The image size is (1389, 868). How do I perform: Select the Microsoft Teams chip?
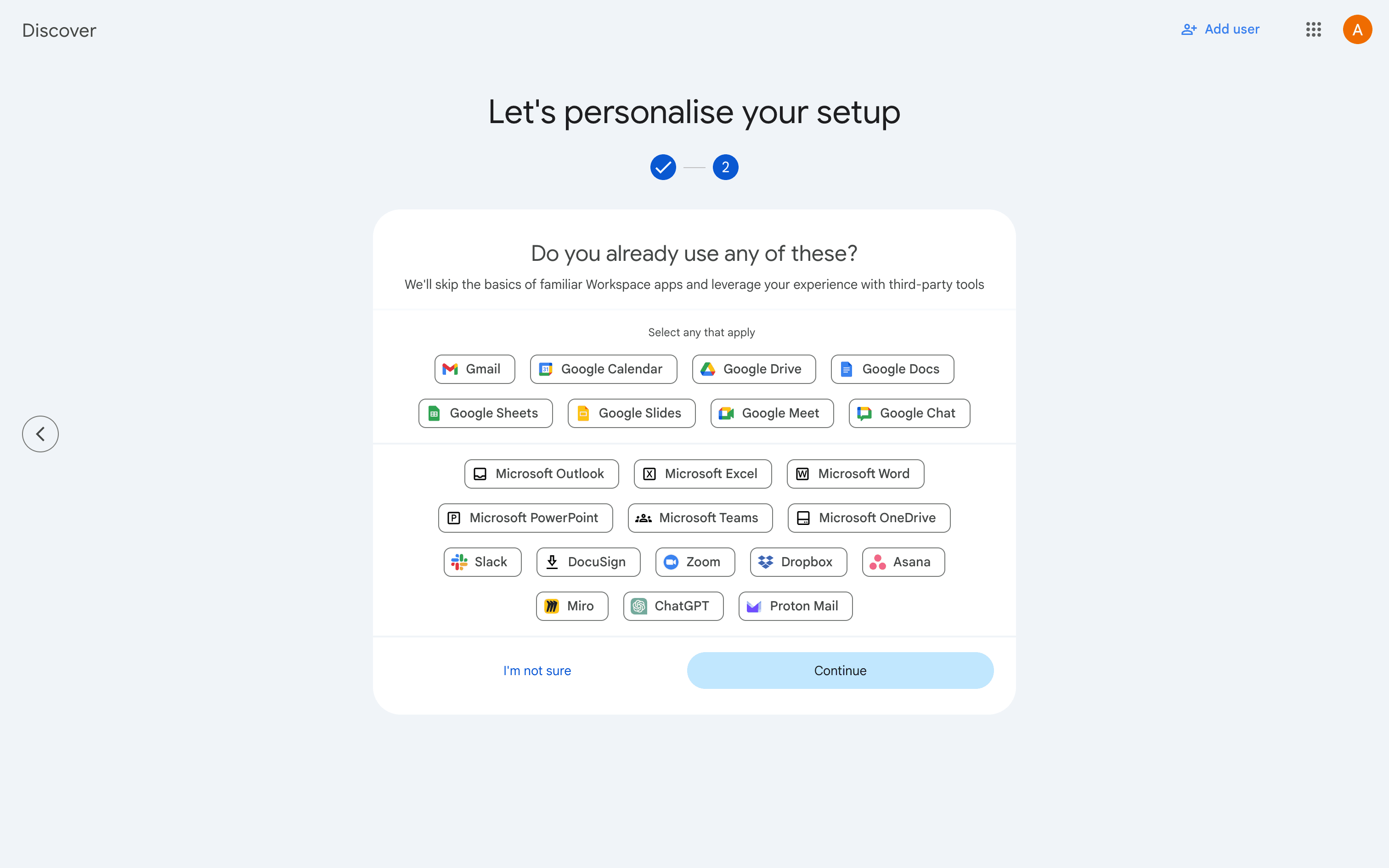[700, 518]
